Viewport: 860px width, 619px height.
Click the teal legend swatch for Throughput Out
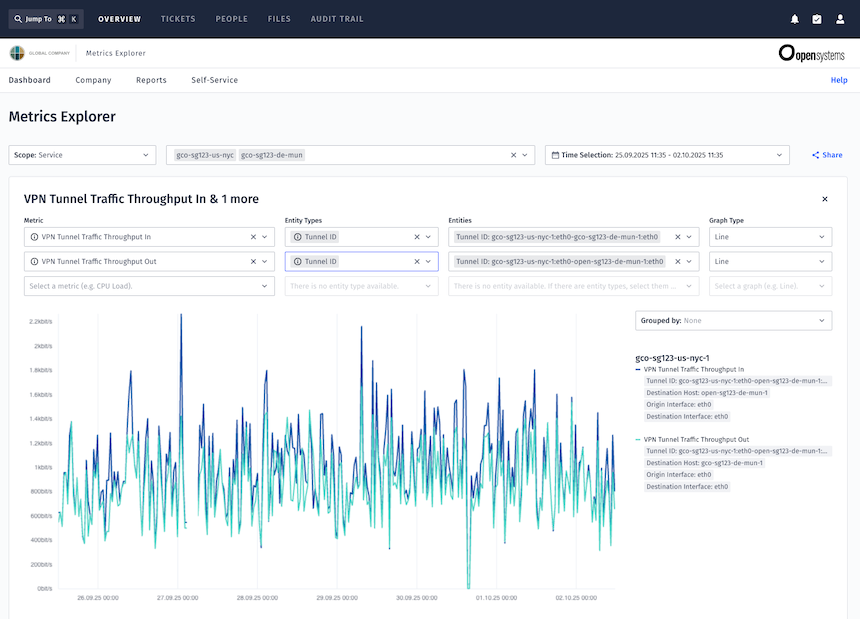click(637, 438)
